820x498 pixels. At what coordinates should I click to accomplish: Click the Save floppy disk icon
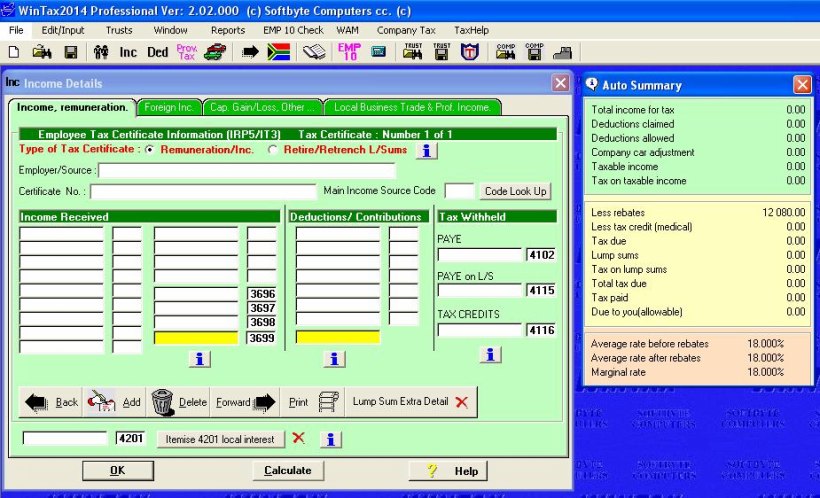click(x=71, y=52)
